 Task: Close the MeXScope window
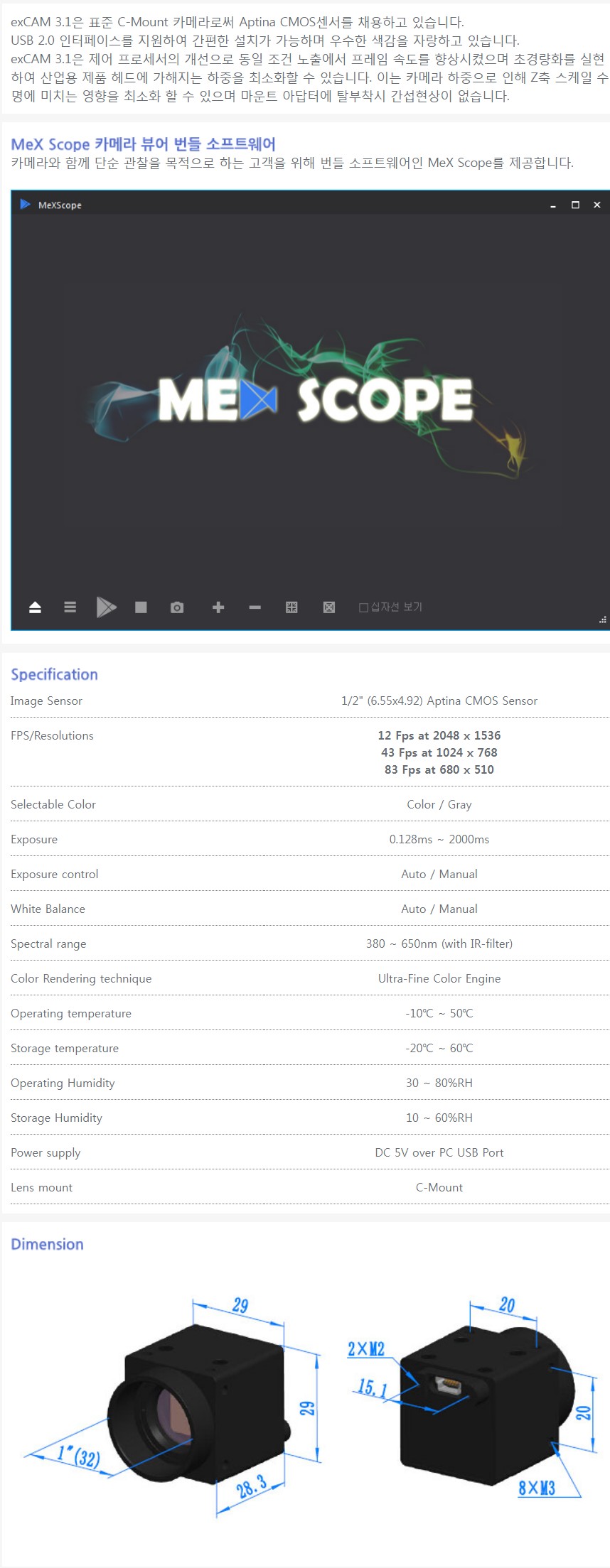pos(597,205)
